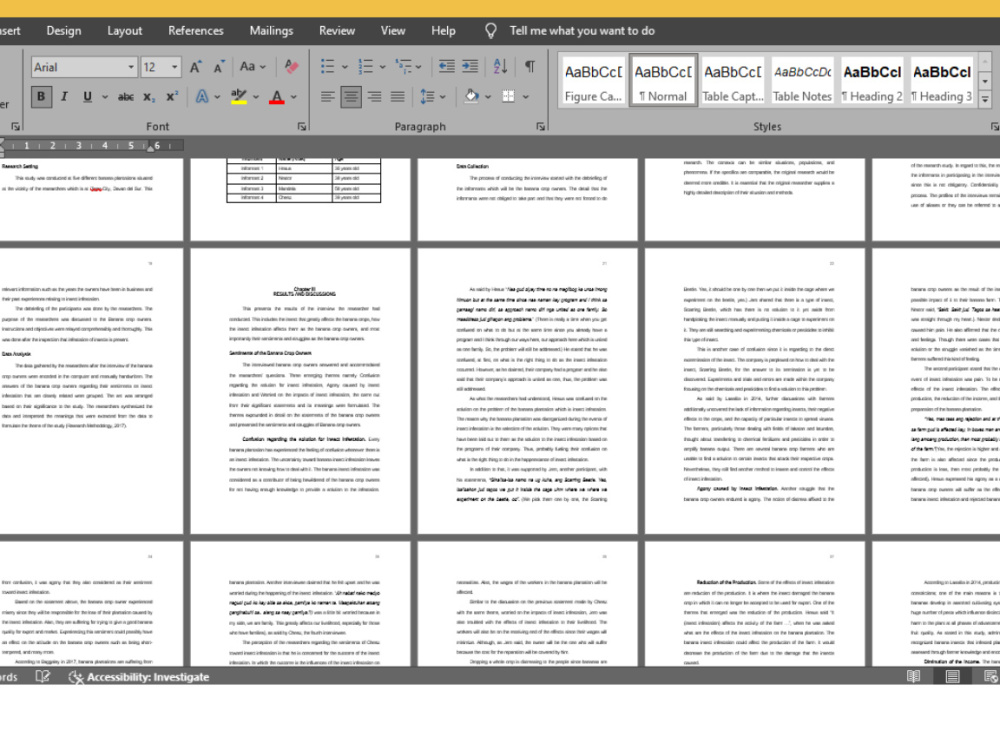Click the page containing the informants table

(x=300, y=199)
